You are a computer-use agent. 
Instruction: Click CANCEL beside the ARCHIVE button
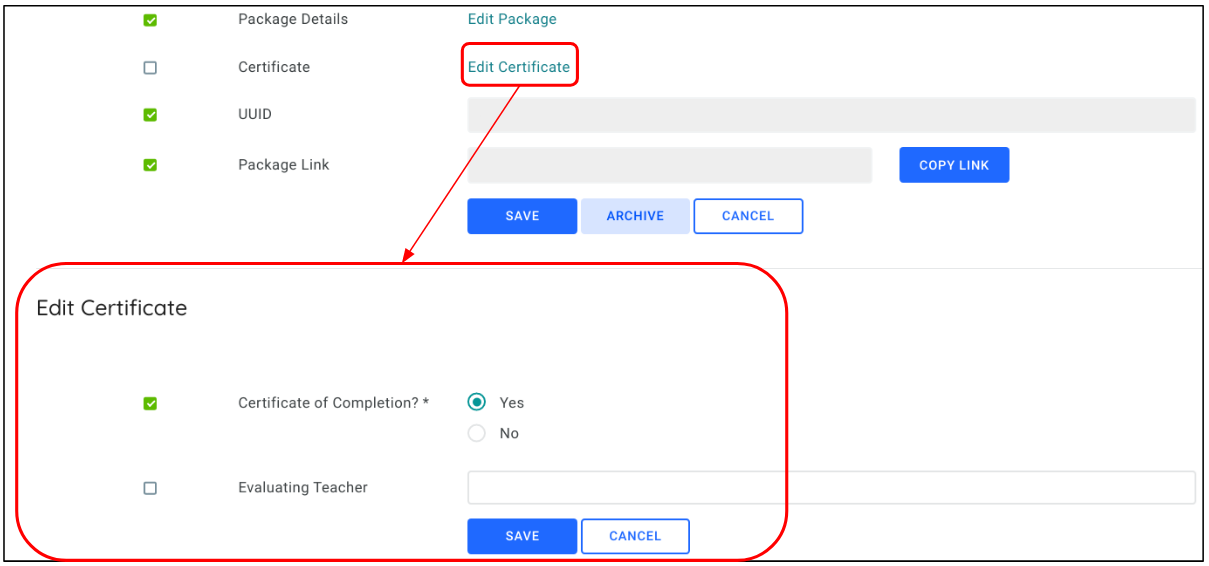748,216
